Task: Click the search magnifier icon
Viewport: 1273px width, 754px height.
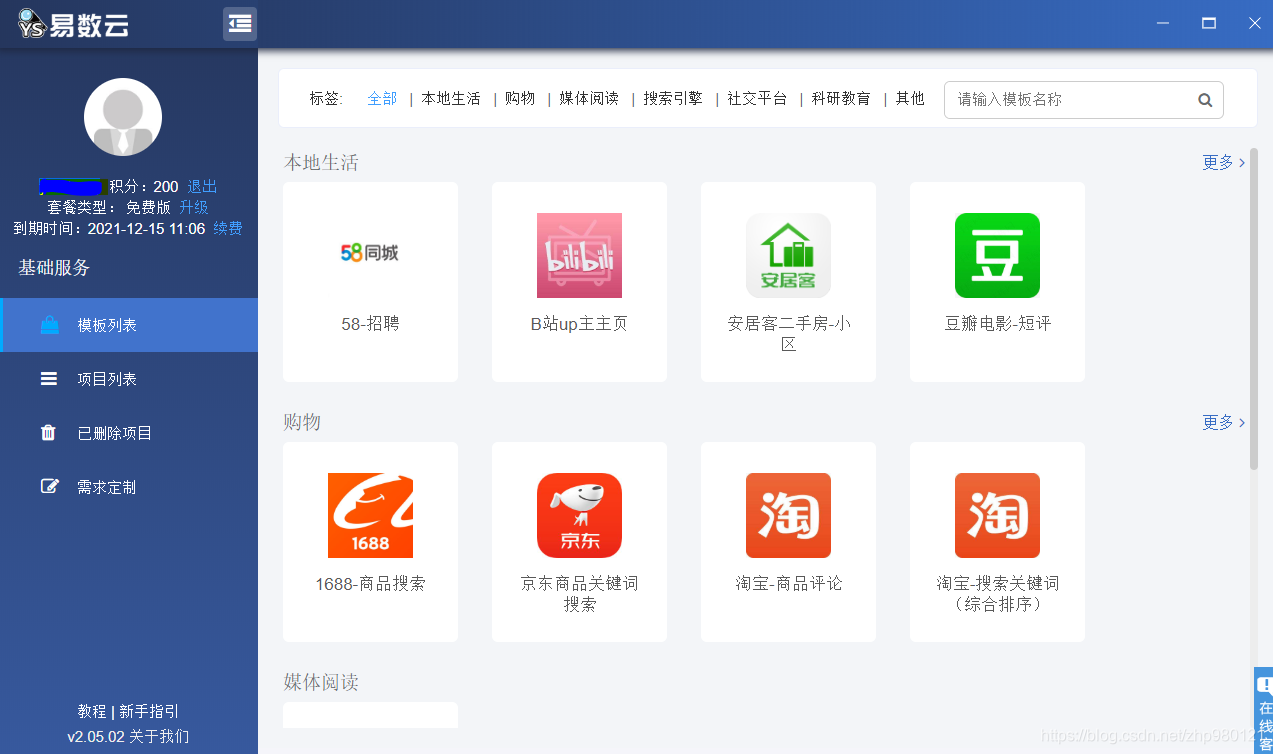Action: 1205,100
